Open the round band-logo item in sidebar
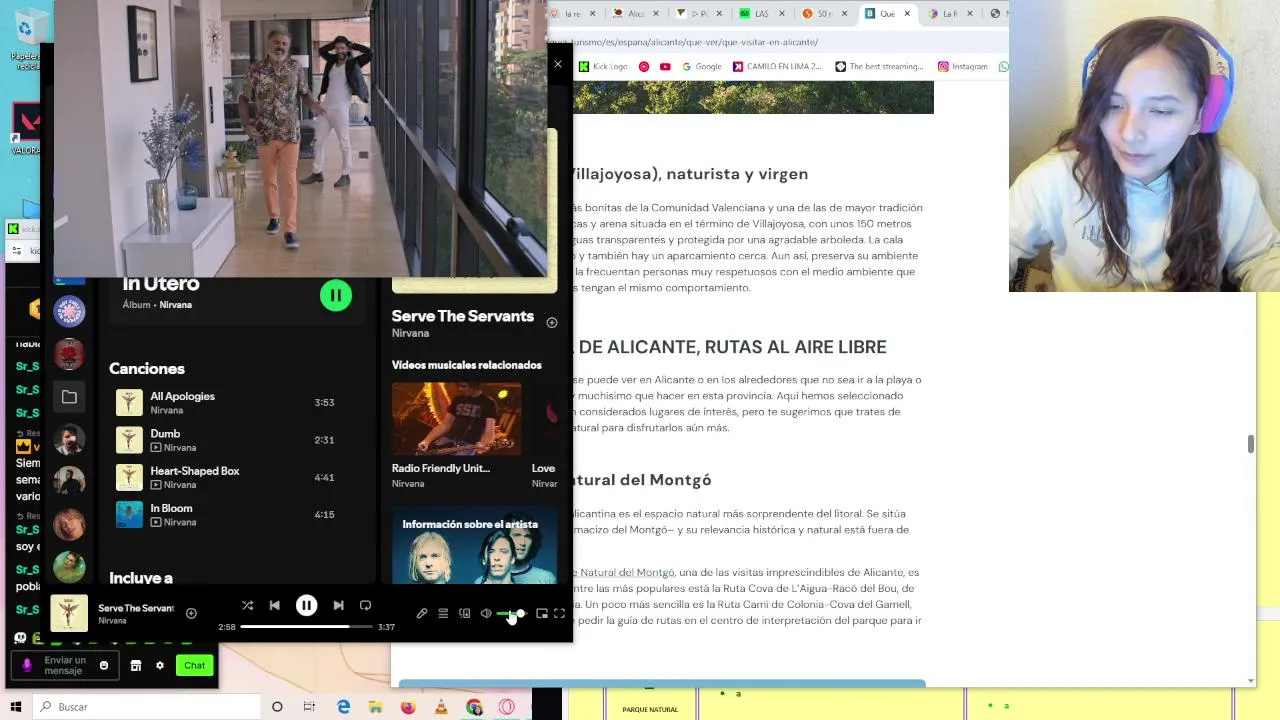1280x720 pixels. click(69, 311)
